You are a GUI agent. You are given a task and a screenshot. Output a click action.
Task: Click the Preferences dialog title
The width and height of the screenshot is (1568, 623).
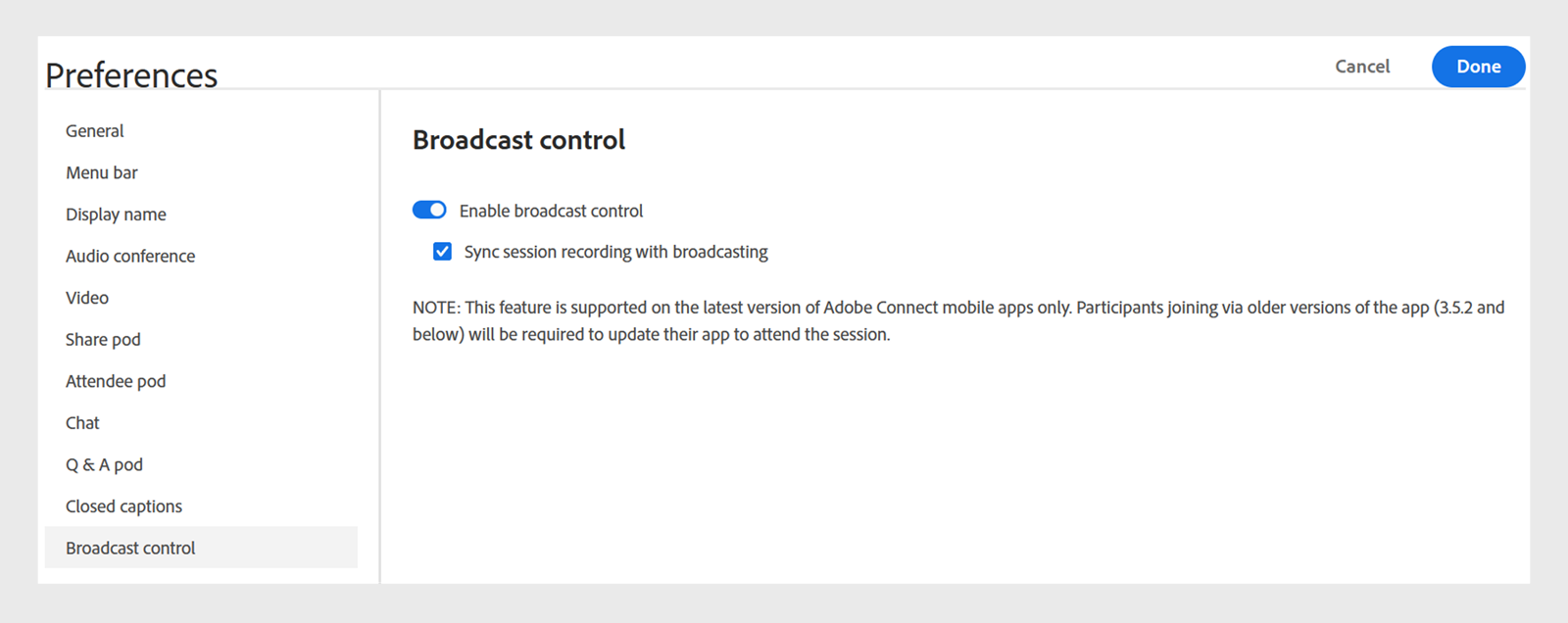pyautogui.click(x=131, y=75)
